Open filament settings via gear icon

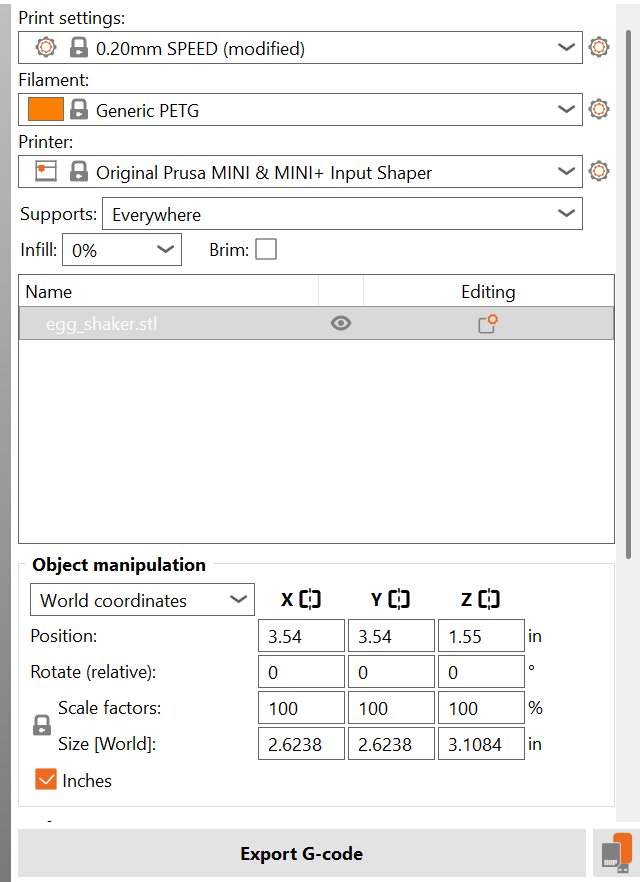(598, 109)
